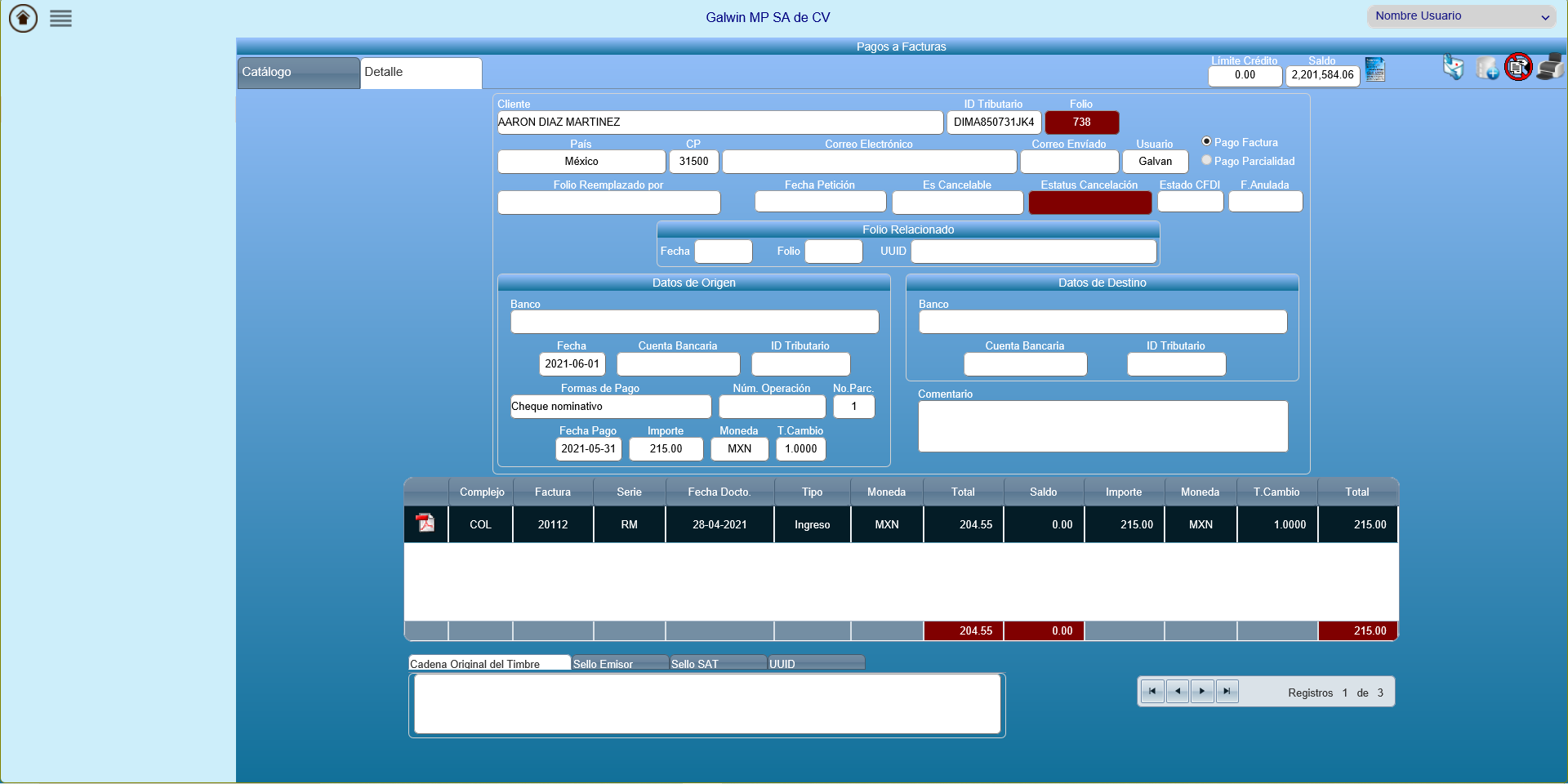Viewport: 1568px width, 784px height.
Task: Click Datos de Origen Banco field
Action: 695,322
